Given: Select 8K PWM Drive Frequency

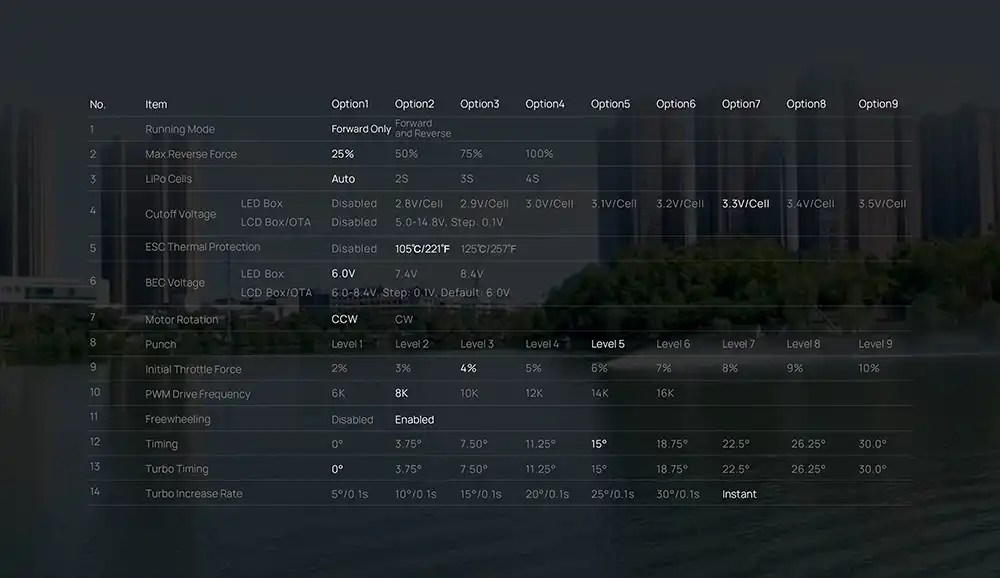Looking at the screenshot, I should click(x=402, y=394).
